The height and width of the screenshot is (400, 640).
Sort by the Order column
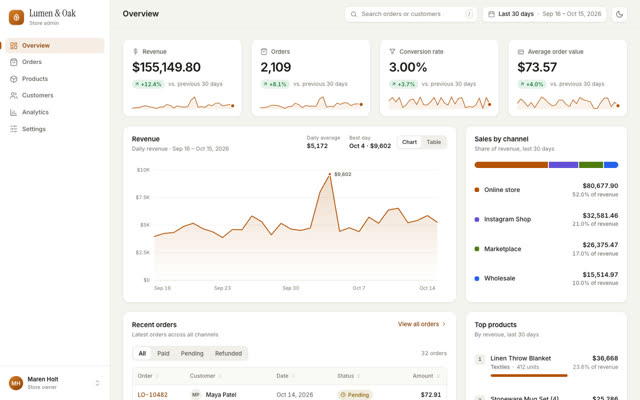tap(148, 376)
